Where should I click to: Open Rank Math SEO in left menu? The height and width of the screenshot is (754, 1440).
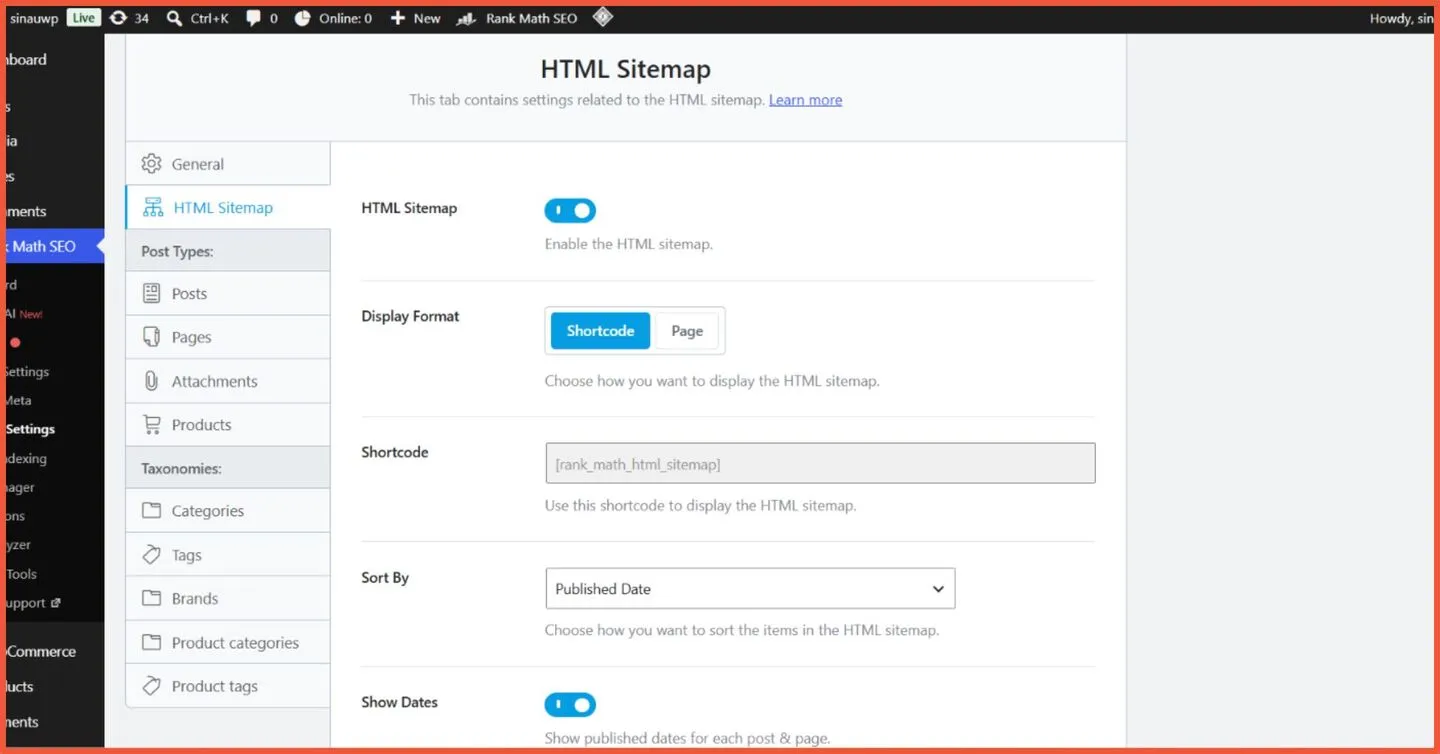coord(52,246)
